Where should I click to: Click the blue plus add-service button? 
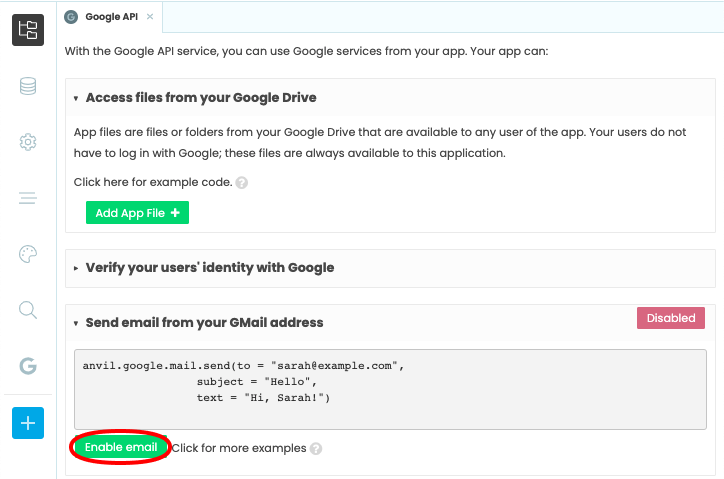click(28, 423)
